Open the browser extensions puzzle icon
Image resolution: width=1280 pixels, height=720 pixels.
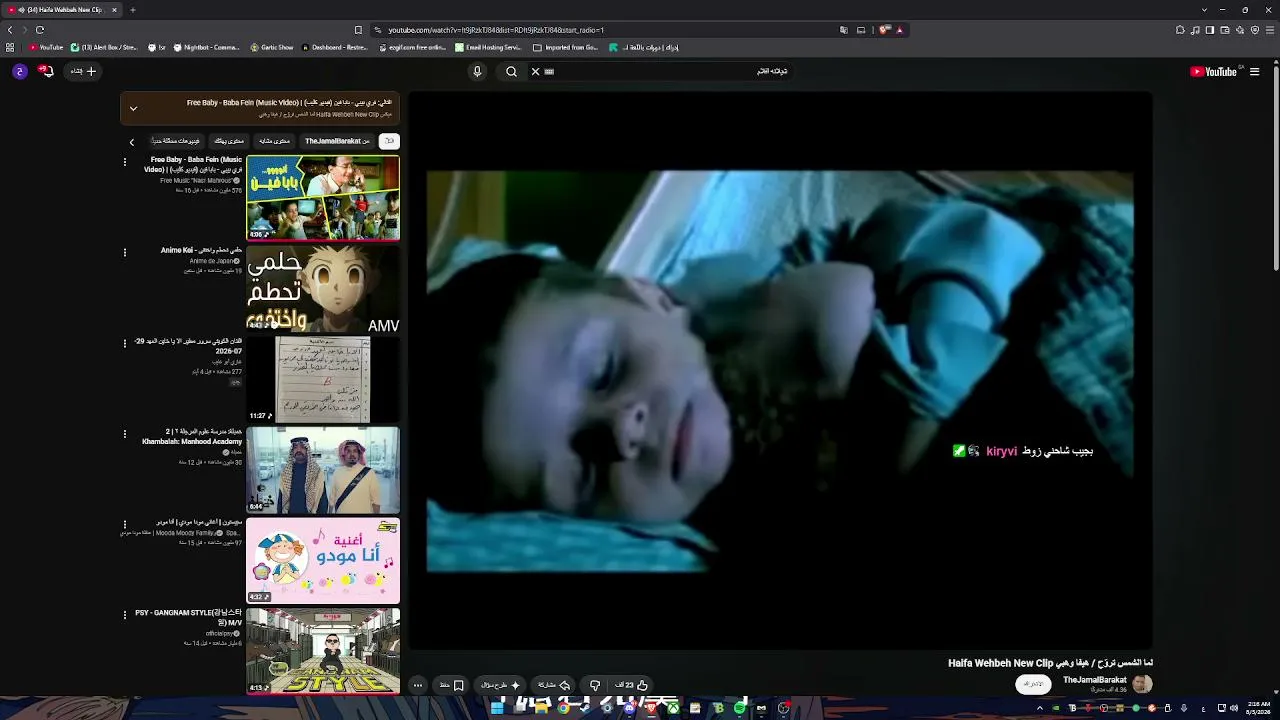click(x=1180, y=30)
